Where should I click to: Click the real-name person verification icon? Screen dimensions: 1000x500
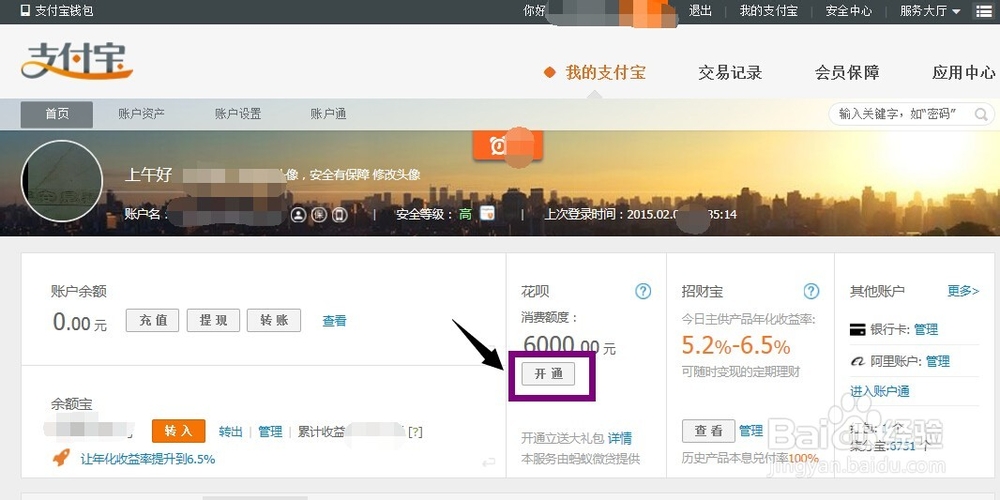298,215
